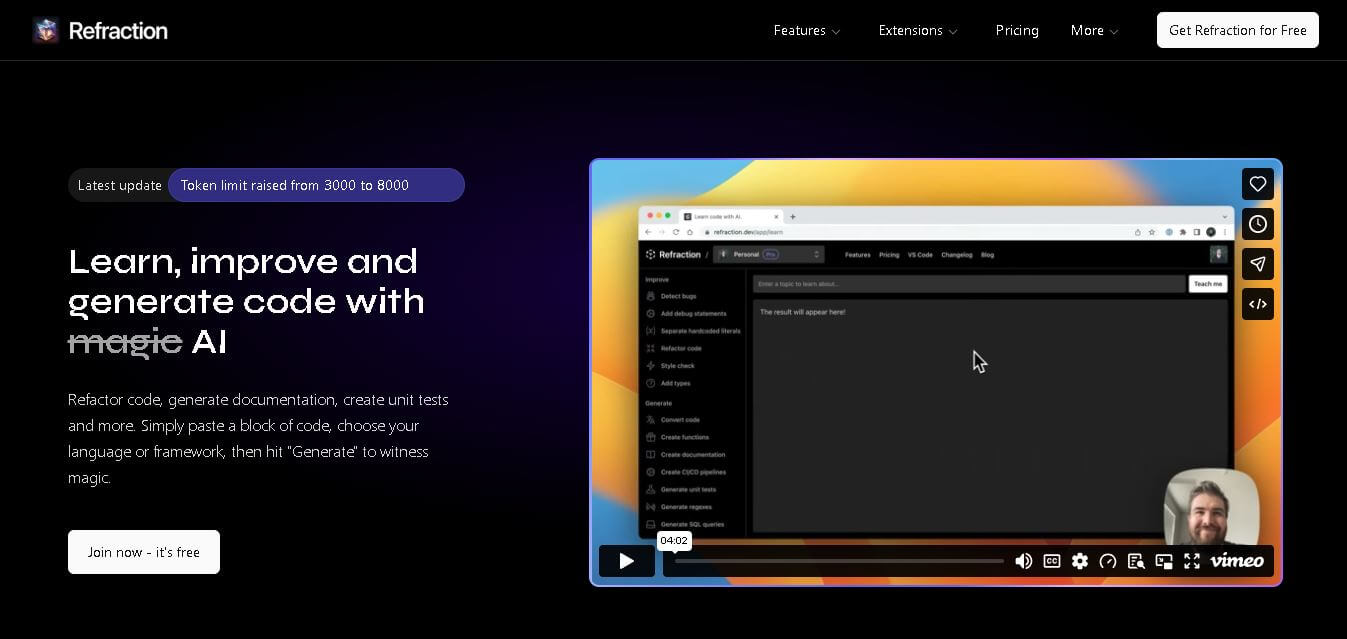Click the 'Learn, improve and generate code' headline

tap(246, 301)
